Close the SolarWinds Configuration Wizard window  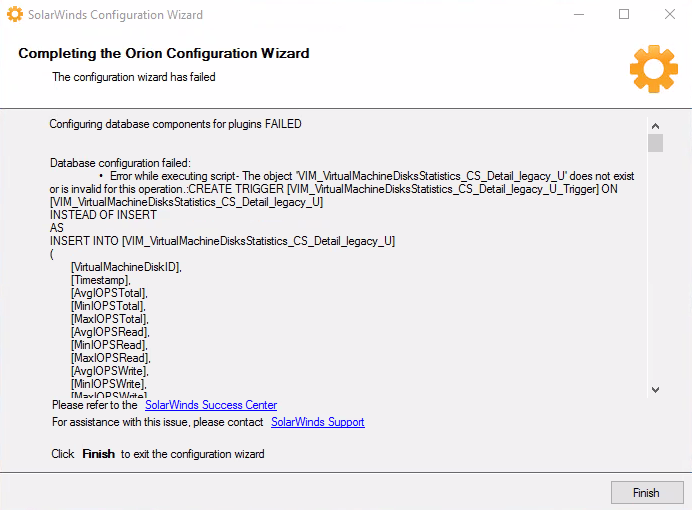(x=670, y=15)
